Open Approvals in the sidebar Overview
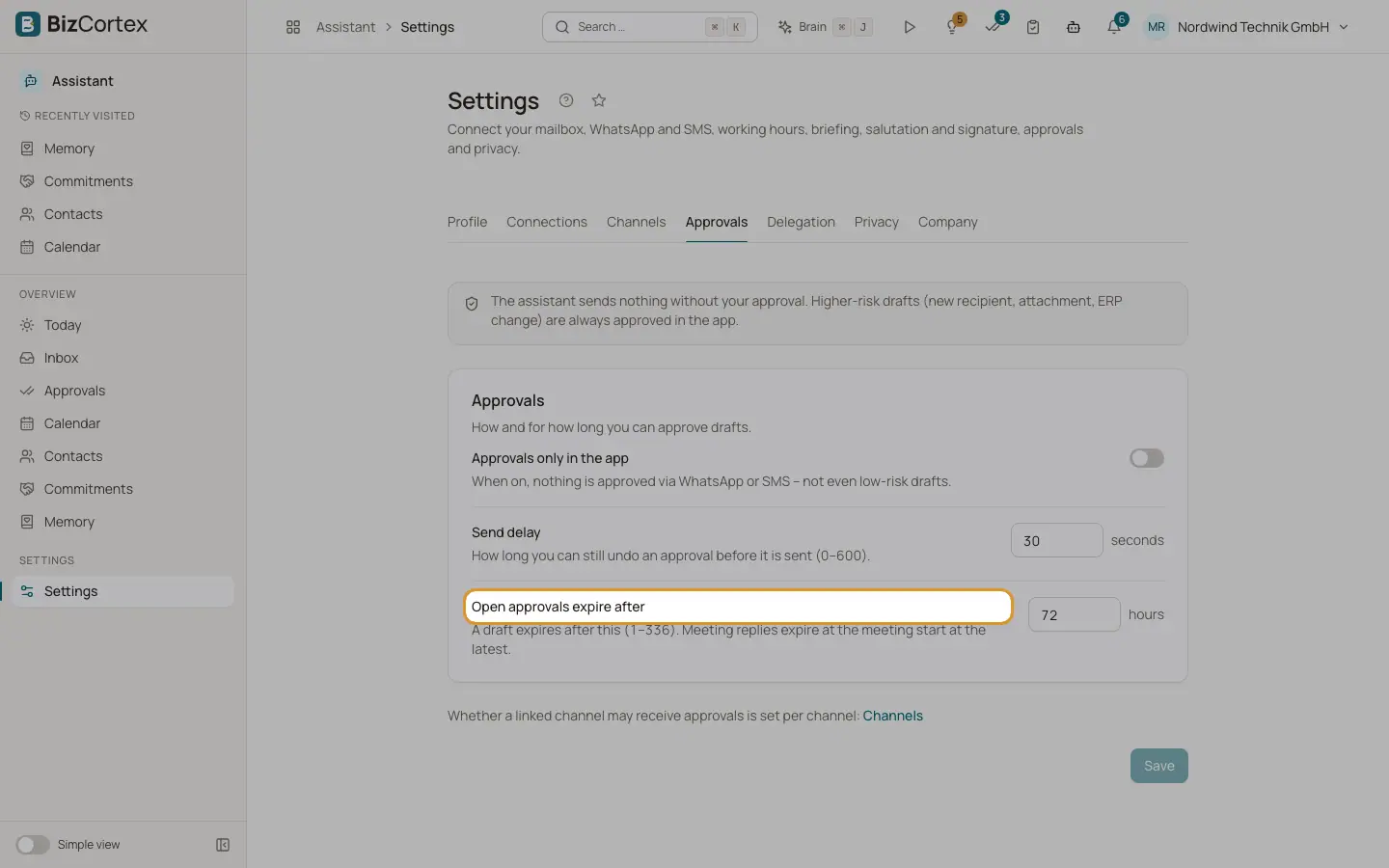This screenshot has width=1389, height=868. pyautogui.click(x=123, y=391)
